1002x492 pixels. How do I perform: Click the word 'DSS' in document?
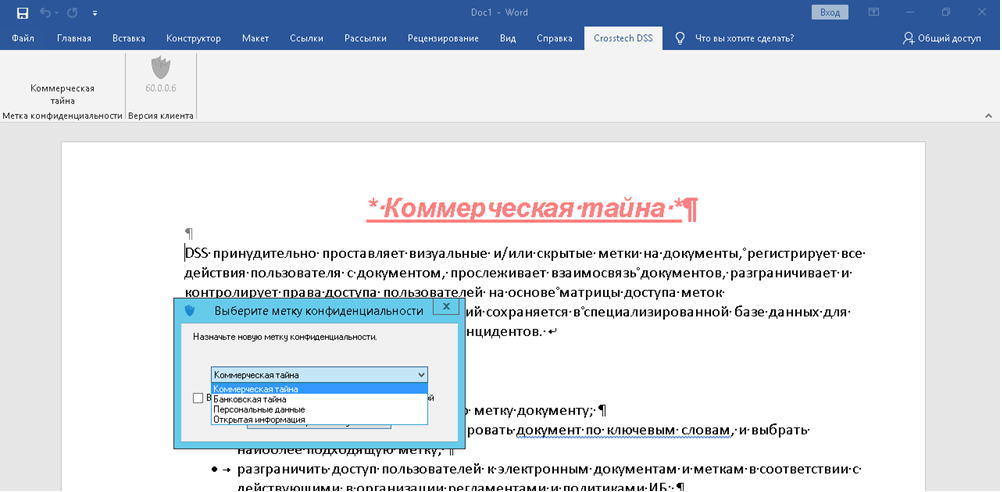(197, 254)
